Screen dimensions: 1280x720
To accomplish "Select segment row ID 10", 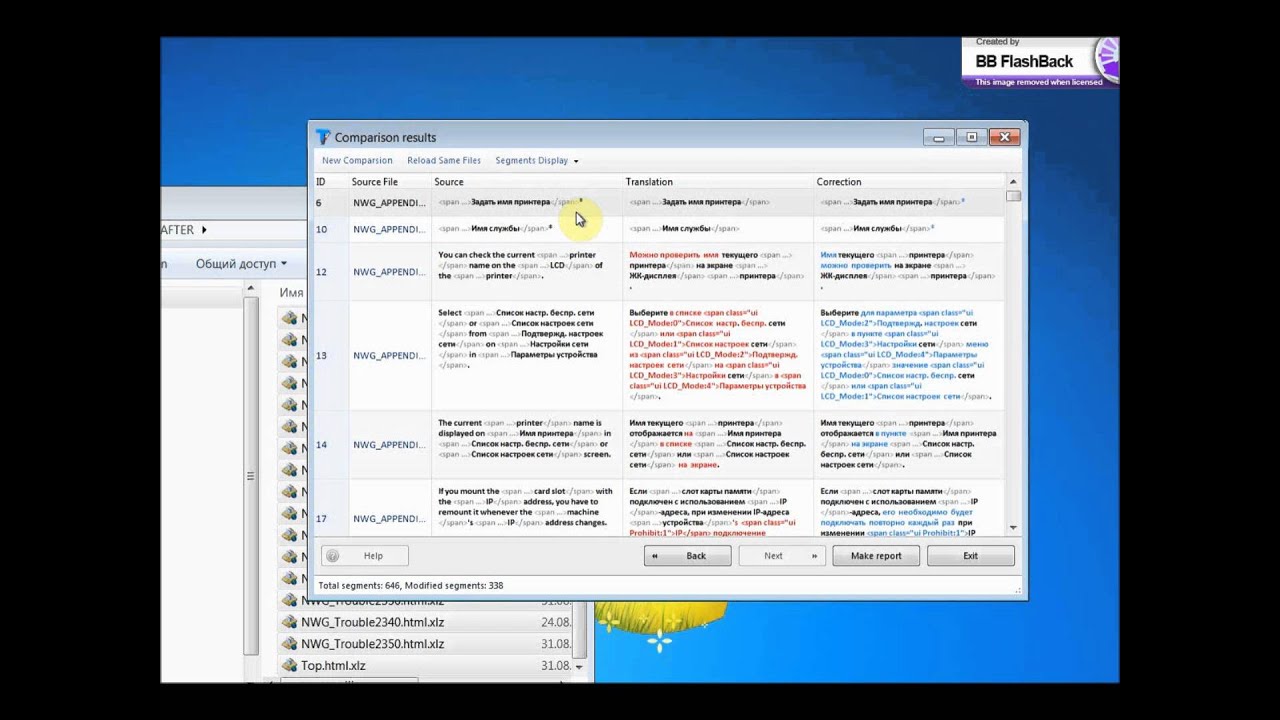I will pos(660,229).
